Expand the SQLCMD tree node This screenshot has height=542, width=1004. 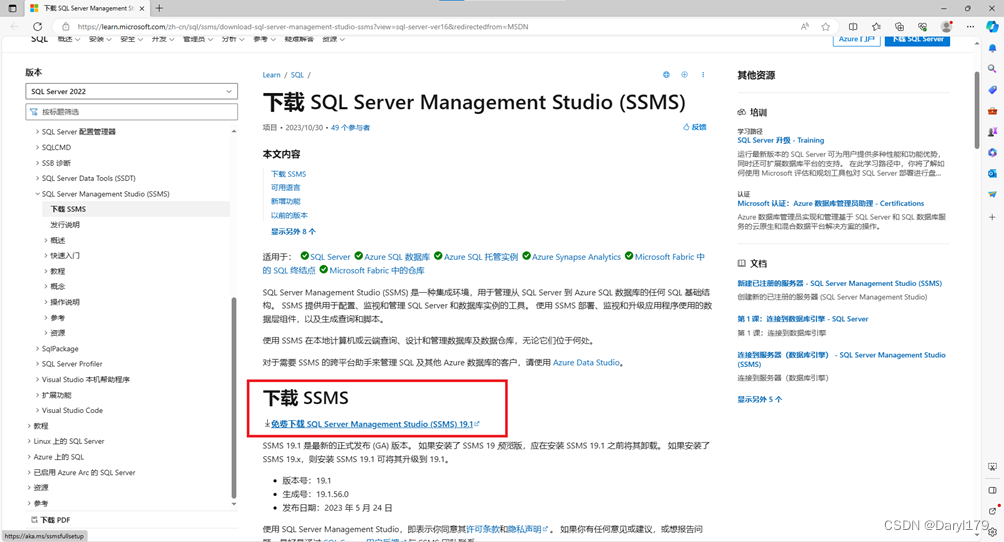point(37,147)
